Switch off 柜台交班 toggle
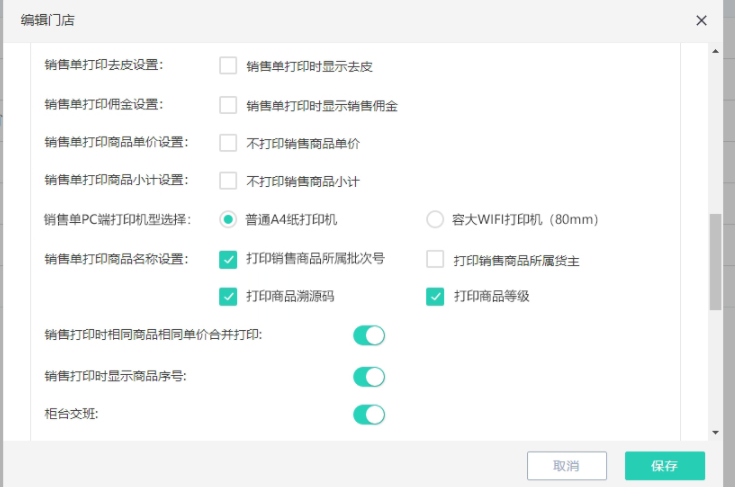 (369, 415)
